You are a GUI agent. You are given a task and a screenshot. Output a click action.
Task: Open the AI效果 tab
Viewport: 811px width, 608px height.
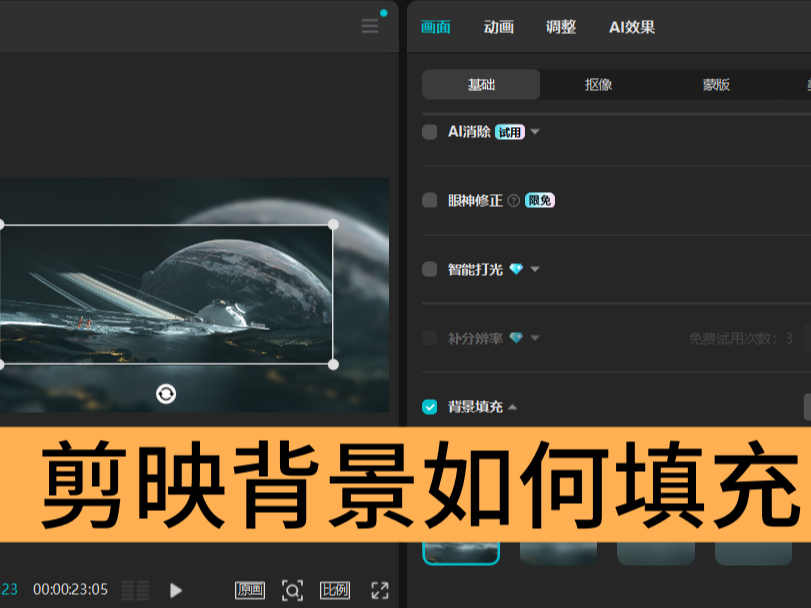pyautogui.click(x=632, y=27)
